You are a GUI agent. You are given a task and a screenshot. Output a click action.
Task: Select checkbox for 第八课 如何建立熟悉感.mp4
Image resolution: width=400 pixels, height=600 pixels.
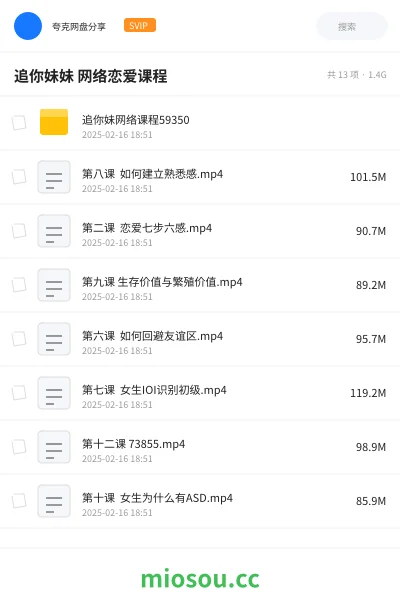pyautogui.click(x=19, y=177)
